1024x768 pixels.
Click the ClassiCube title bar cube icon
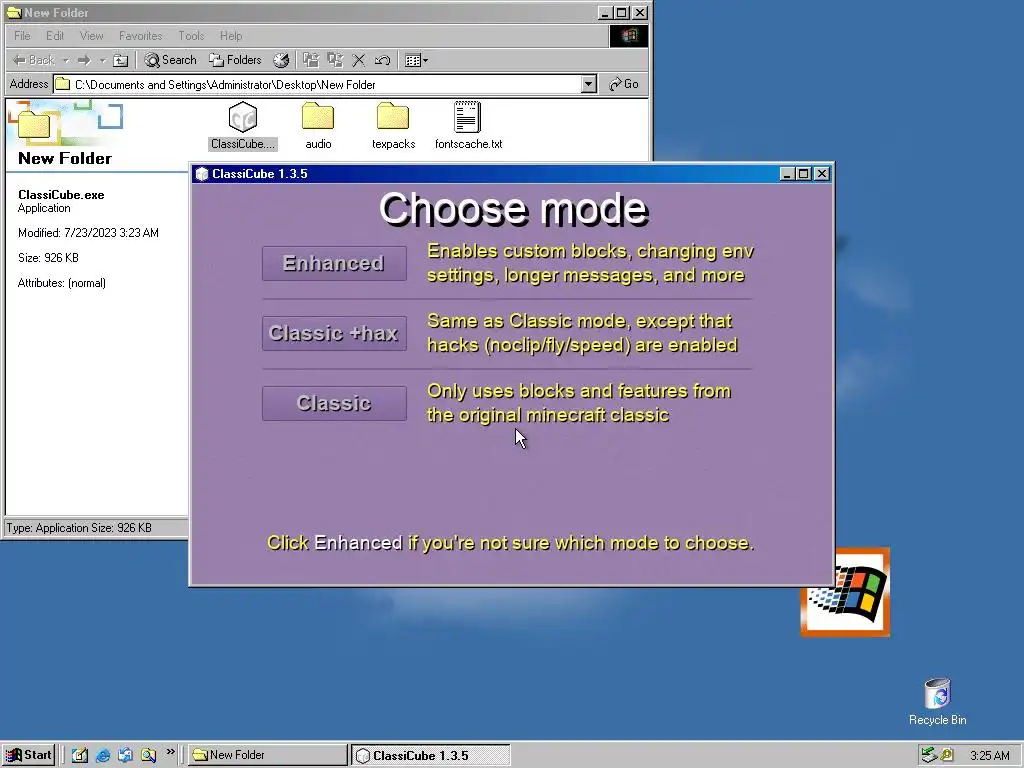(202, 174)
